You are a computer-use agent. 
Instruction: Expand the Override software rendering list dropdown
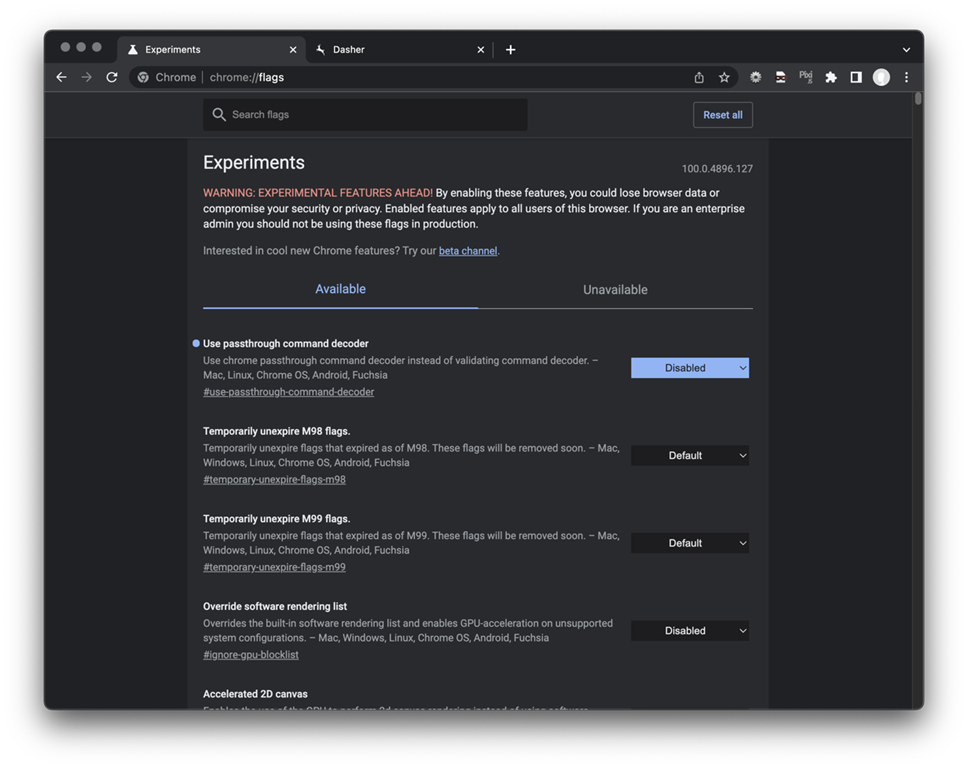689,631
